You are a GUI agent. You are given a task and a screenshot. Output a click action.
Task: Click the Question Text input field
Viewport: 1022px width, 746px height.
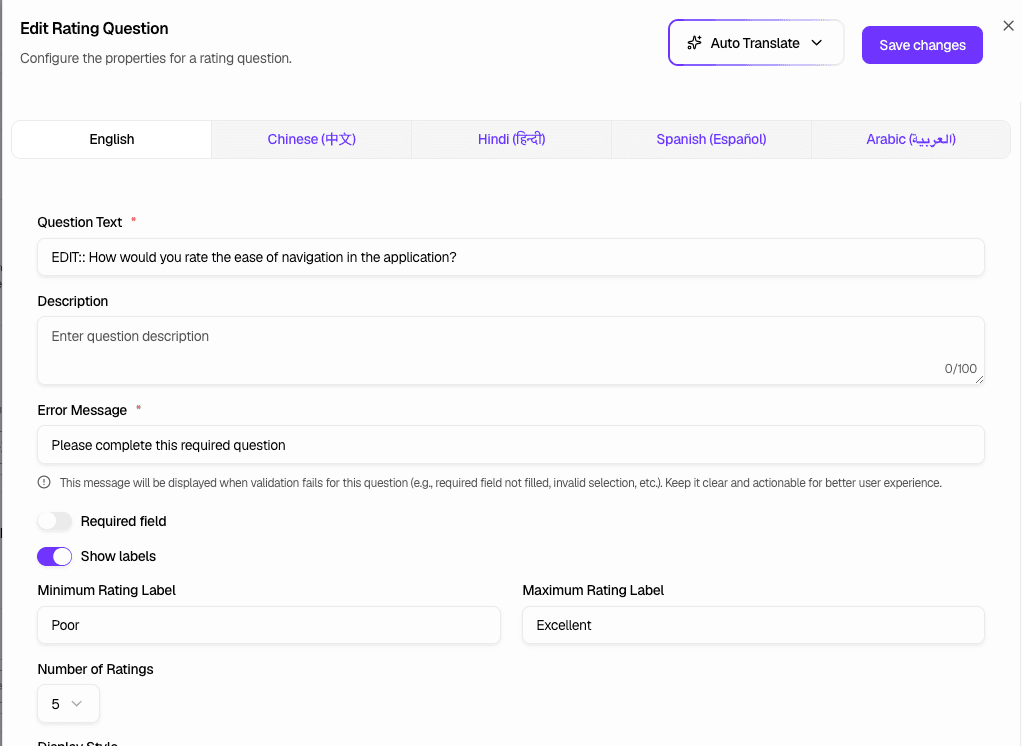point(511,257)
